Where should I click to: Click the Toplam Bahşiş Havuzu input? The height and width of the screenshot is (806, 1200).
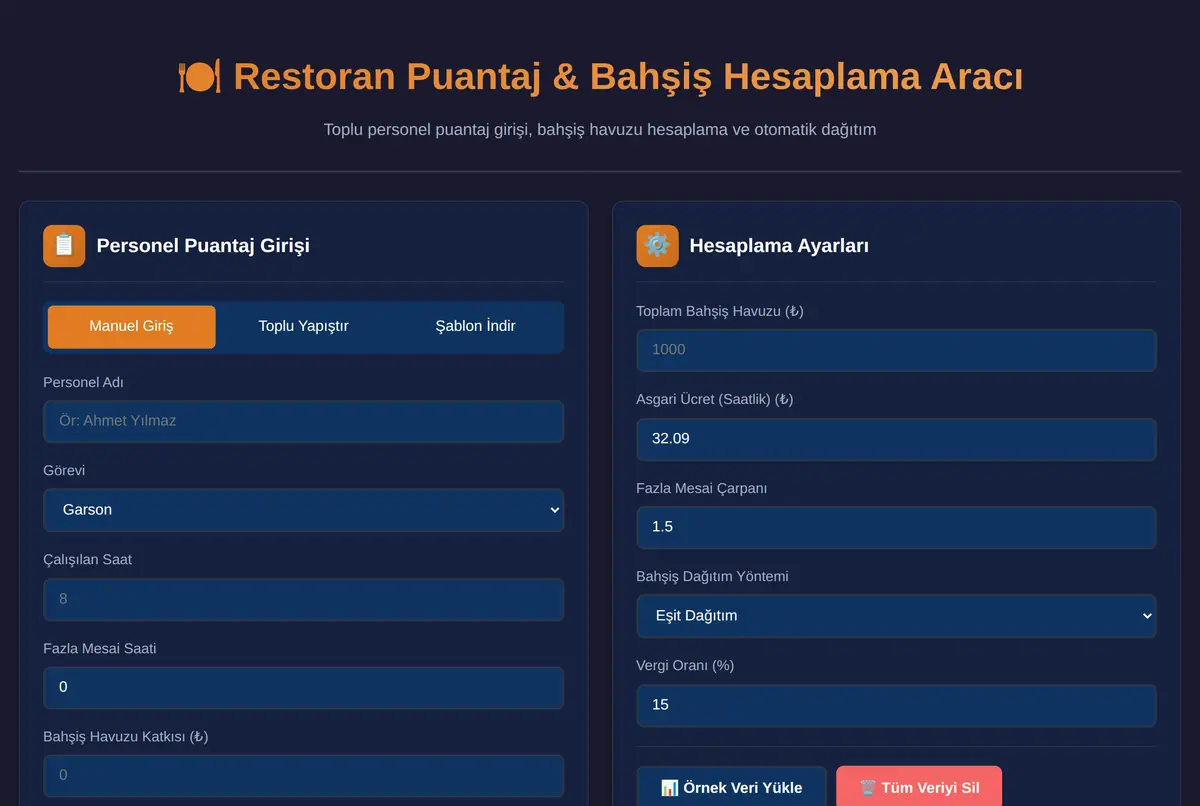(896, 350)
